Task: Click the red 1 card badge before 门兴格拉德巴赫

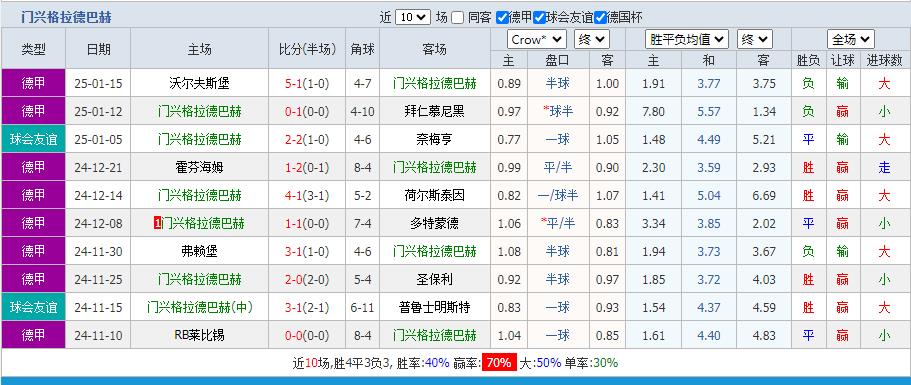Action: click(x=157, y=223)
